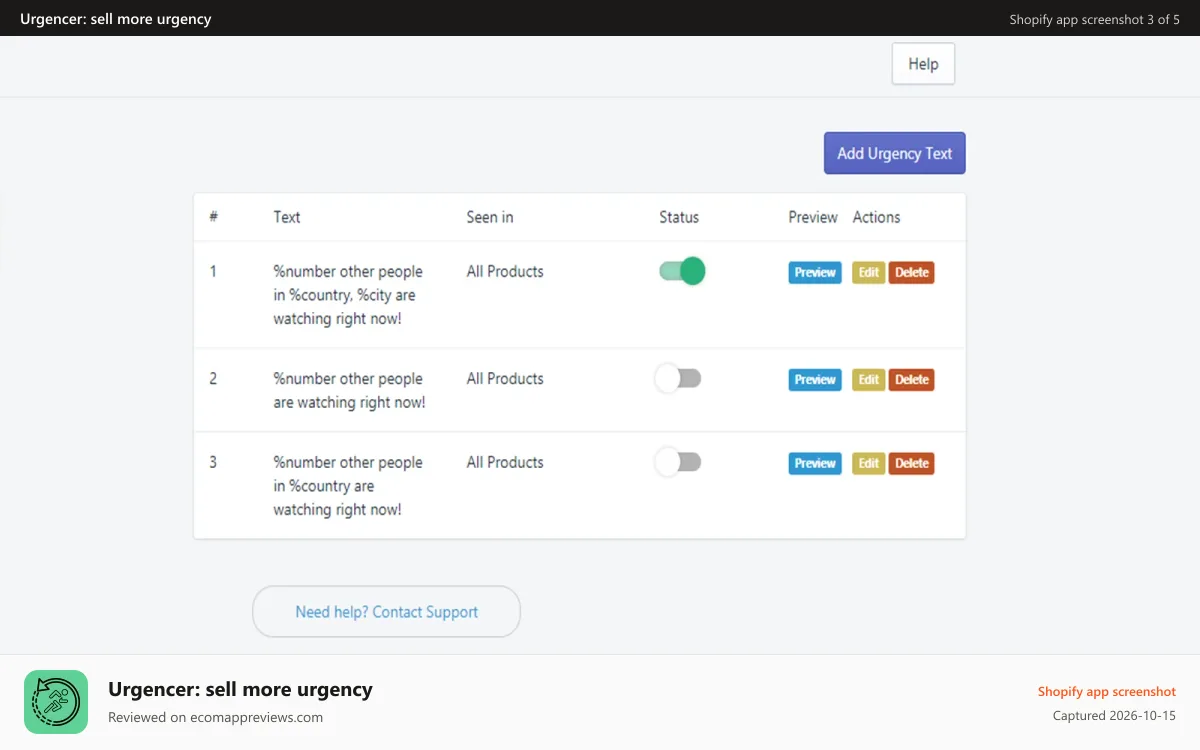Click the Text column header
The image size is (1200, 750).
click(287, 217)
